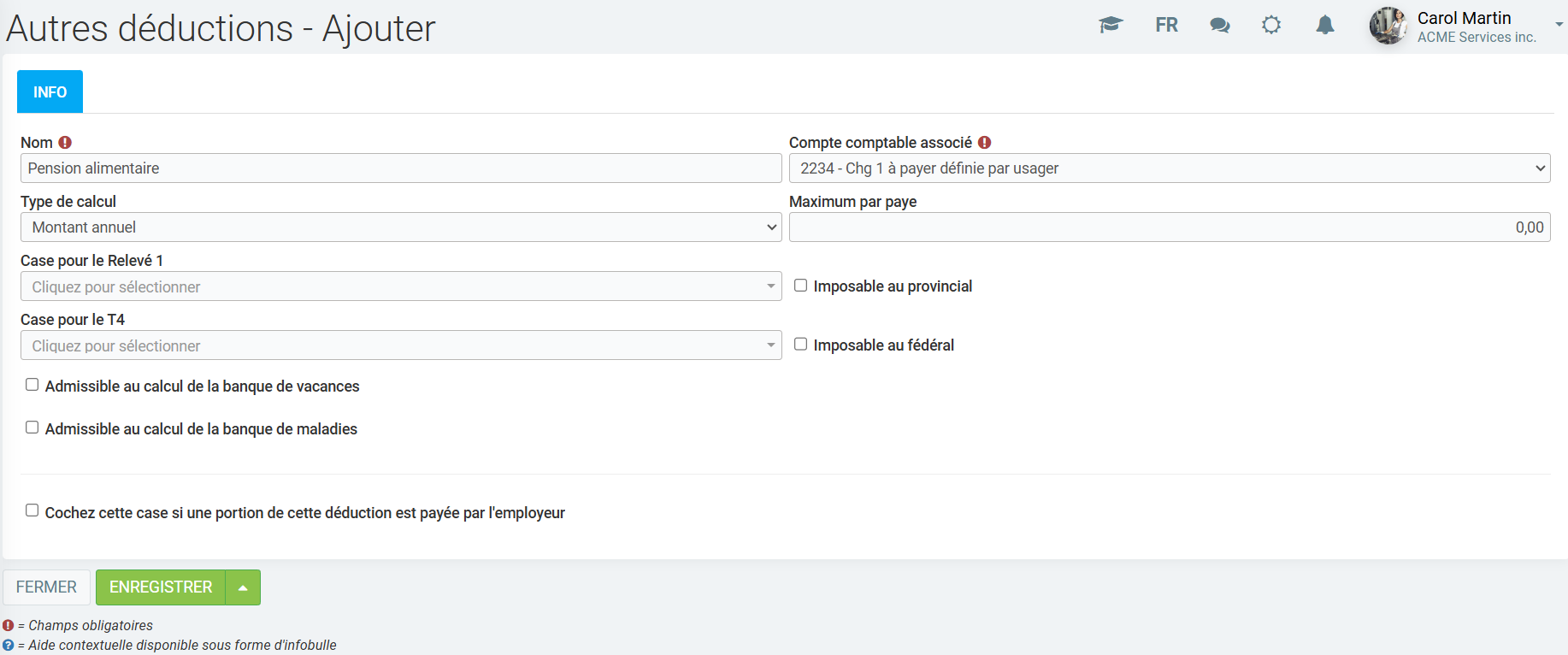Click the required-field icon beside Nom

[65, 143]
